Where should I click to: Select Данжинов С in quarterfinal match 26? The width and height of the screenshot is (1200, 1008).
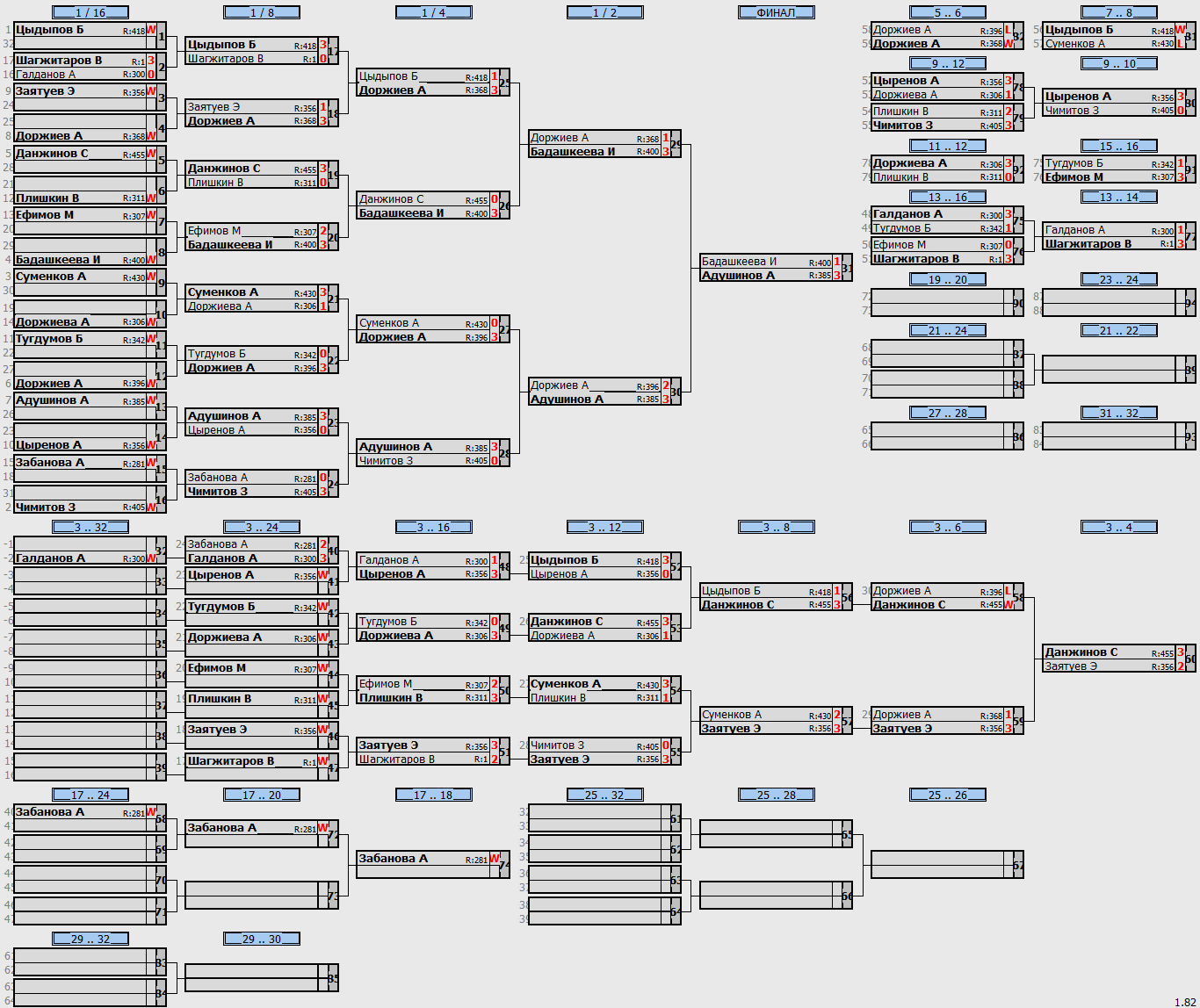(x=391, y=199)
